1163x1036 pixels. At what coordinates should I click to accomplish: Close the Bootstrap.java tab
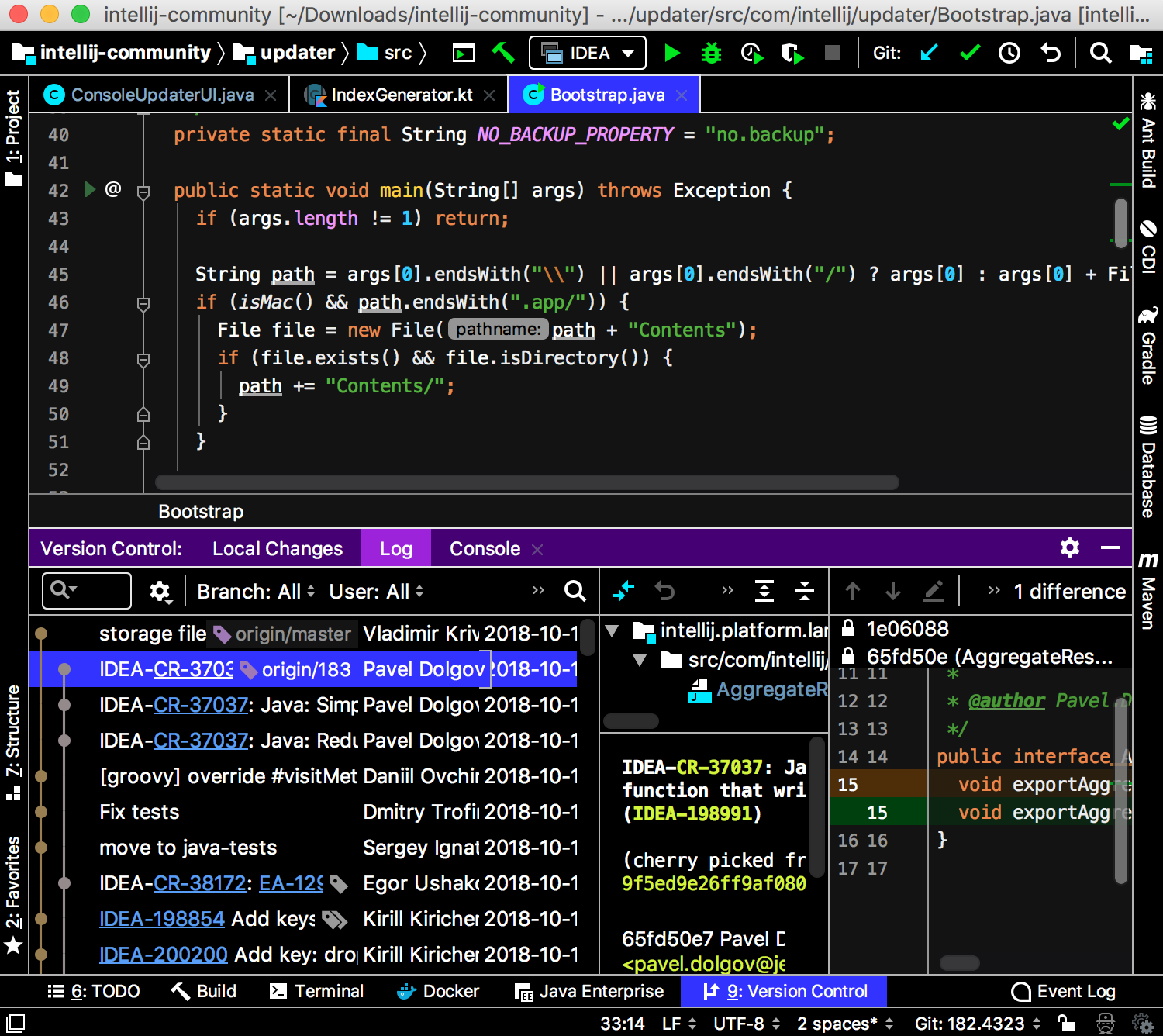pos(682,95)
